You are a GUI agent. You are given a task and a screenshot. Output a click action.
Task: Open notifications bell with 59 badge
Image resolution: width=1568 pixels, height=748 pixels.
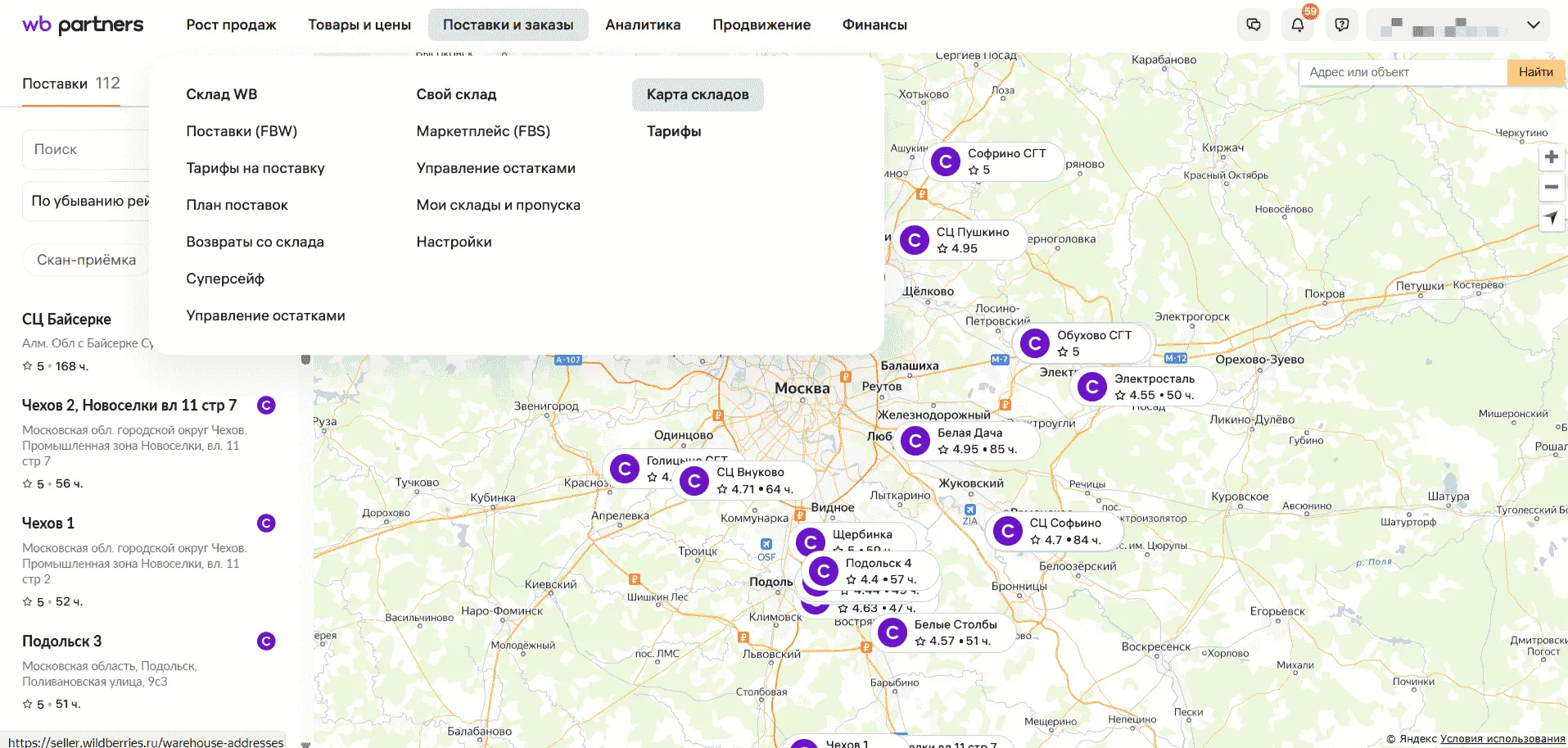tap(1298, 25)
